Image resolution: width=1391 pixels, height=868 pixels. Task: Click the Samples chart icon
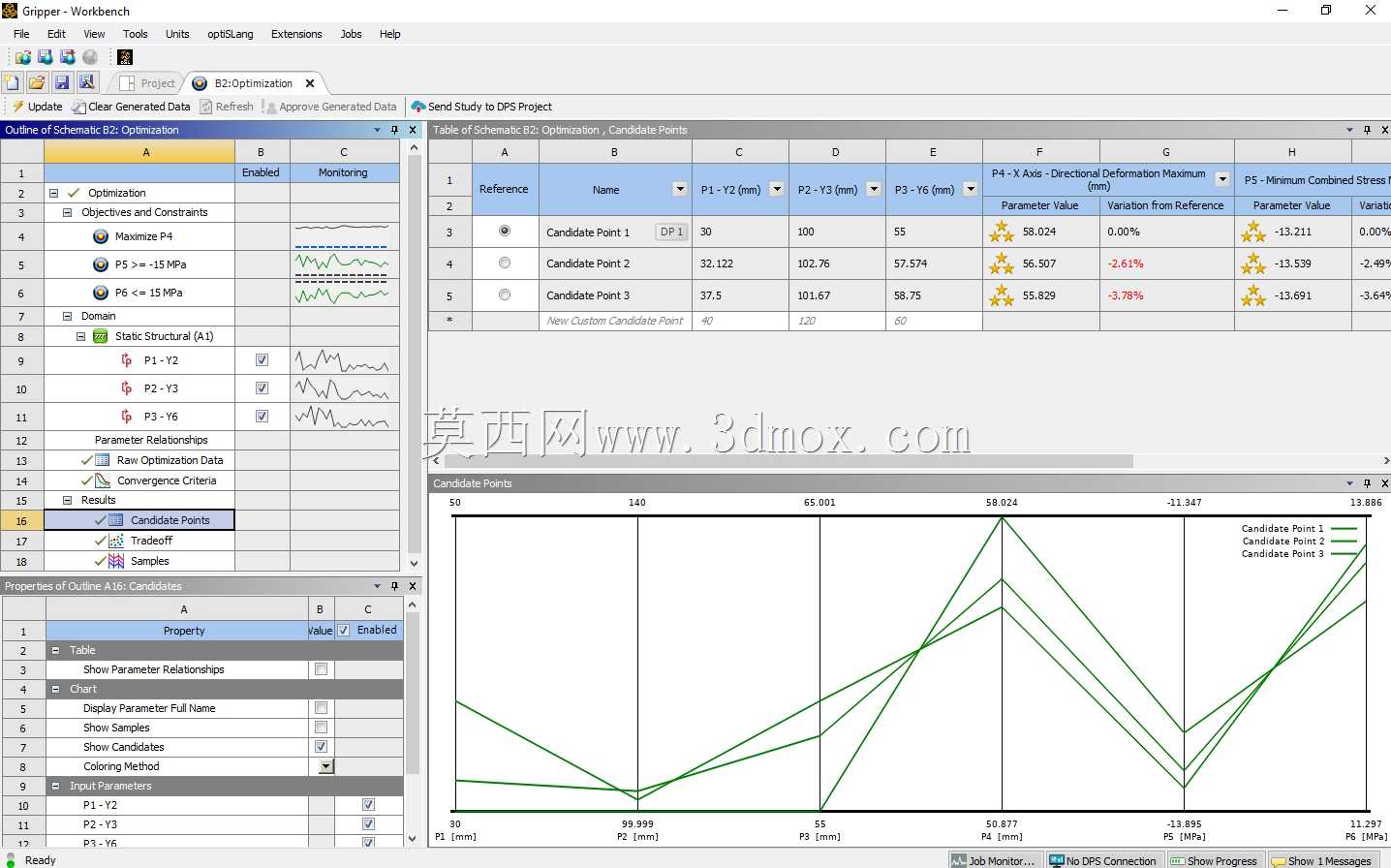(x=116, y=561)
